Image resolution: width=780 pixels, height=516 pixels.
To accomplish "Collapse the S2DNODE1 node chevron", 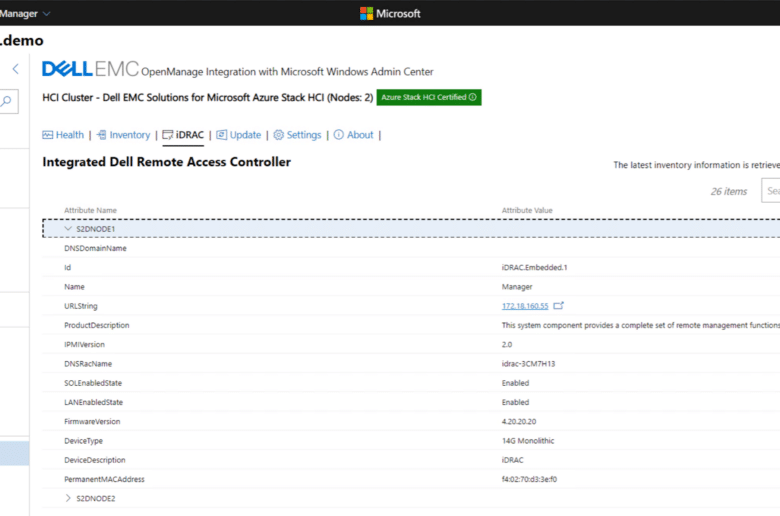I will point(68,228).
